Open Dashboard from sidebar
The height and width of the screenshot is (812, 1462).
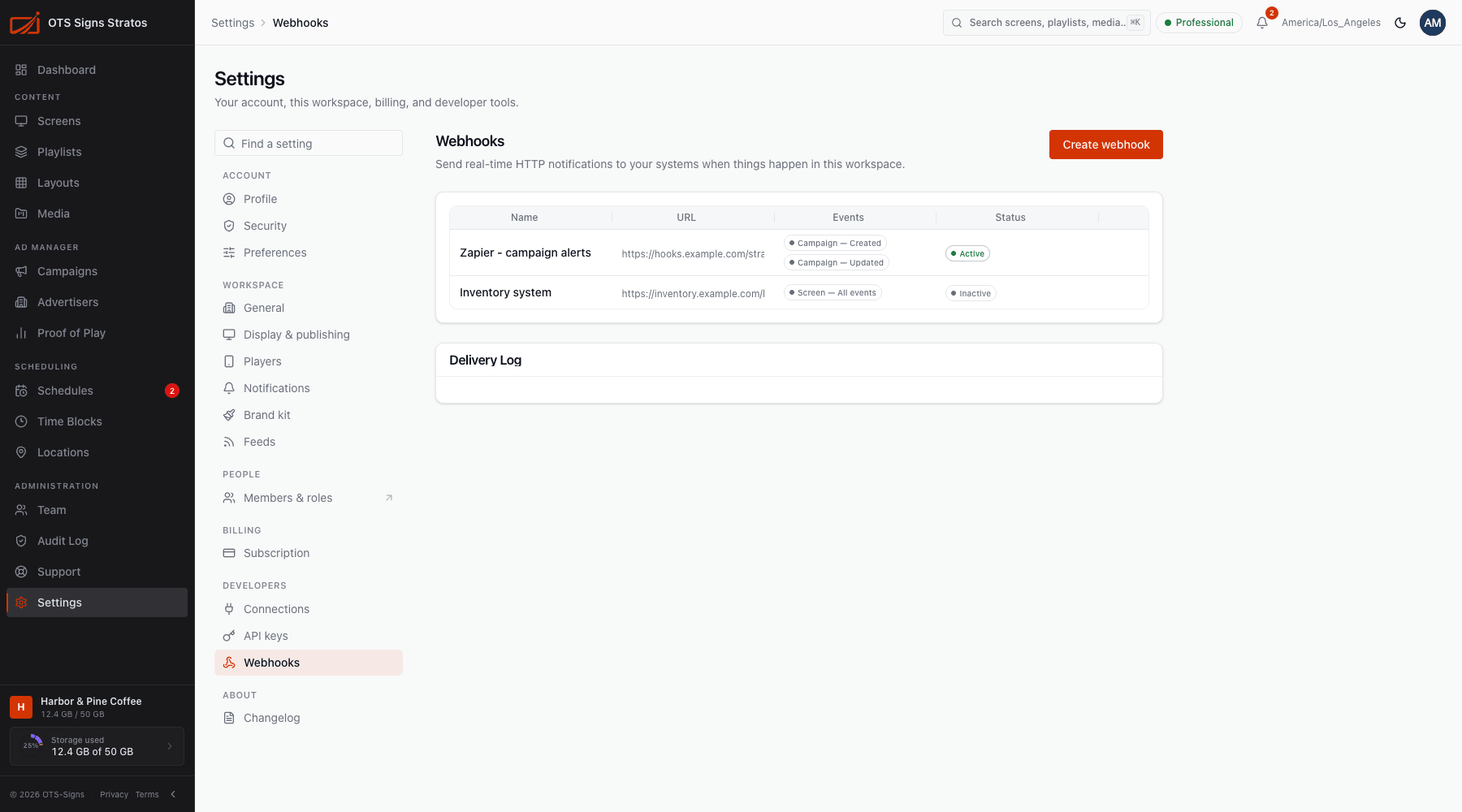pos(97,70)
